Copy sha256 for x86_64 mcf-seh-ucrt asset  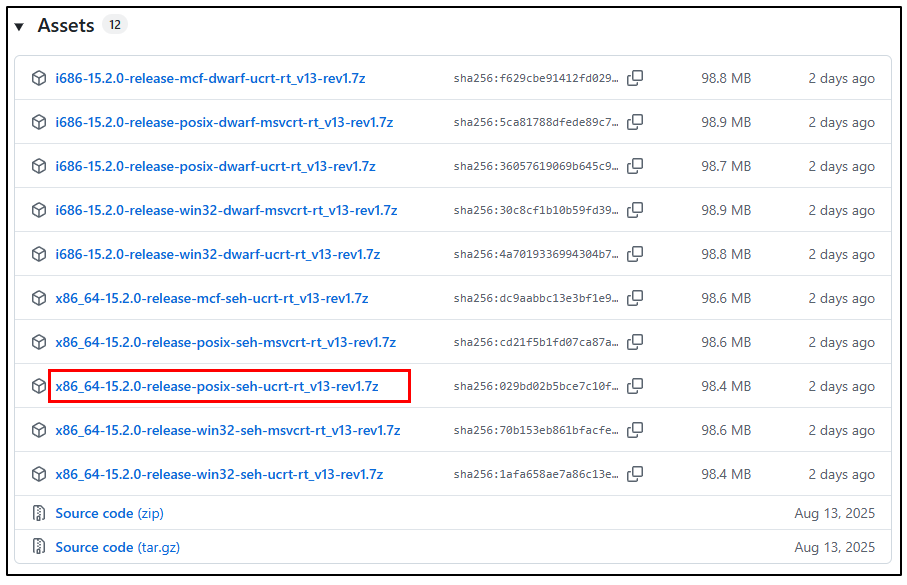(x=635, y=298)
